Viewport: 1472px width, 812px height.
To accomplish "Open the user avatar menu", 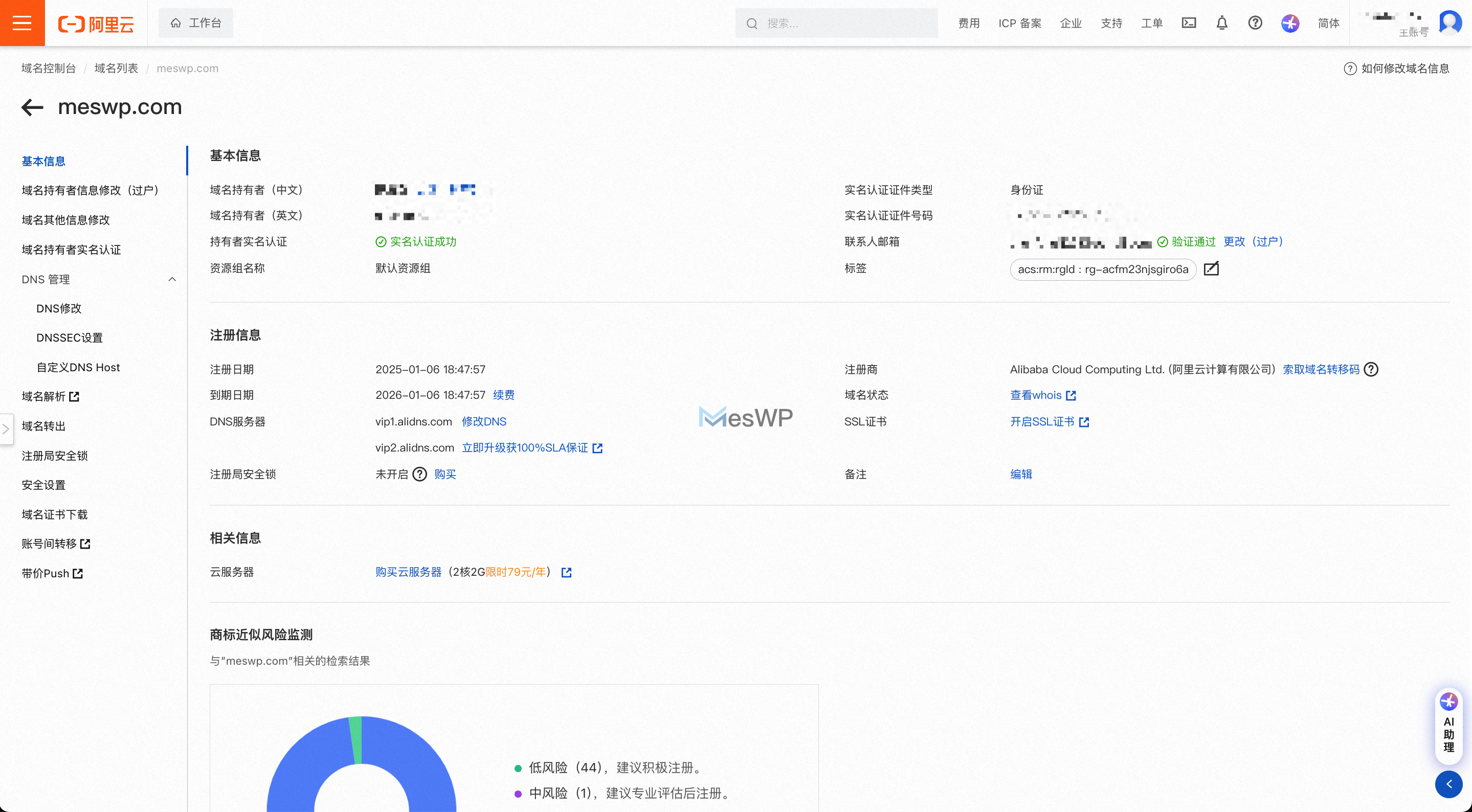I will pyautogui.click(x=1449, y=23).
